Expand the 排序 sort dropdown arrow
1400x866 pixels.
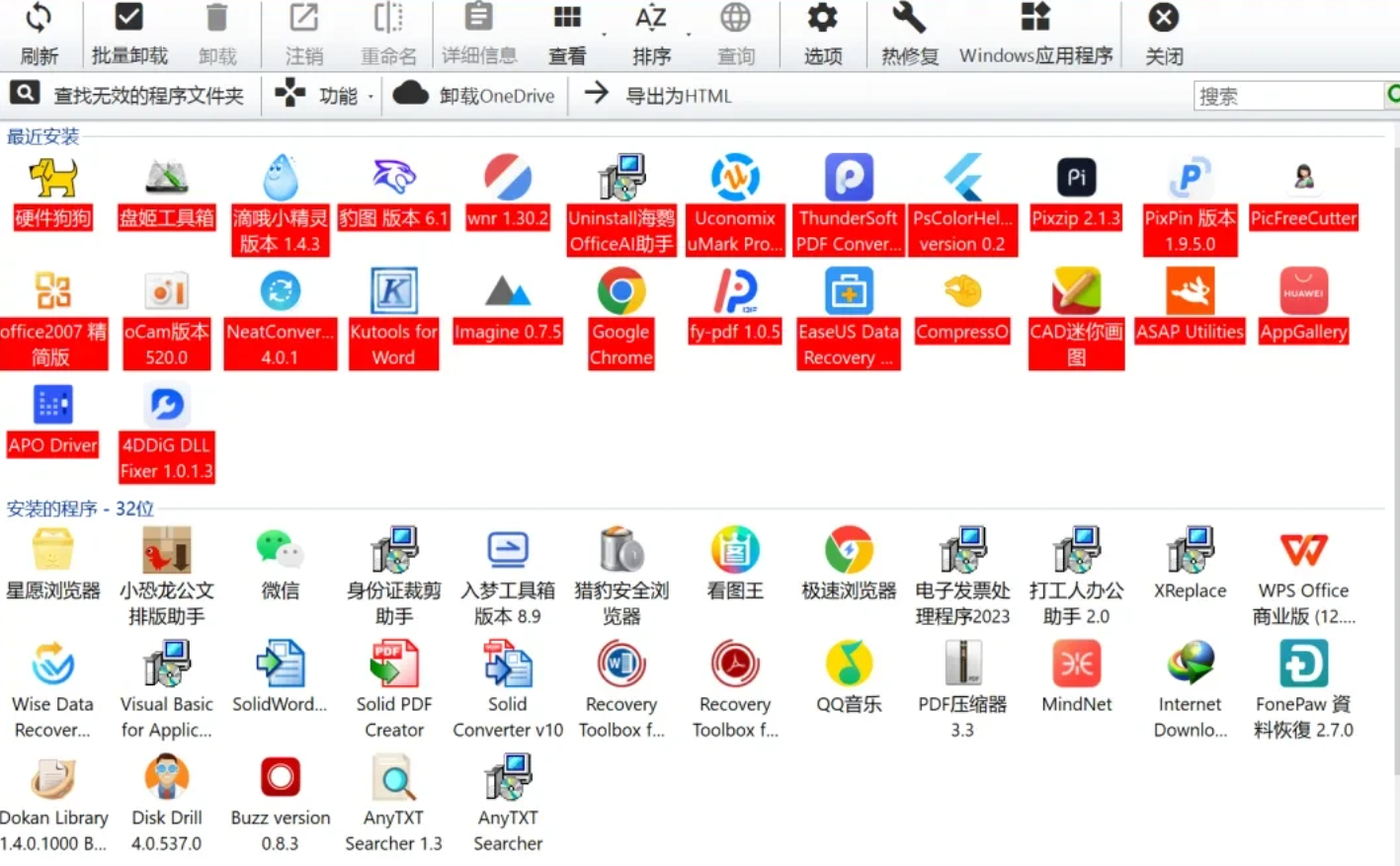click(689, 35)
